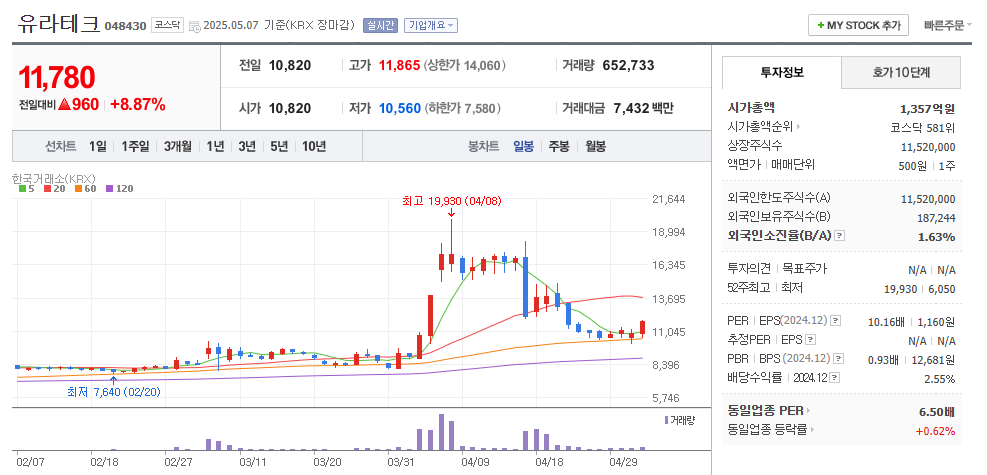Screen dimensions: 987x475
Task: Click the 투자의견 label
Action: (748, 269)
